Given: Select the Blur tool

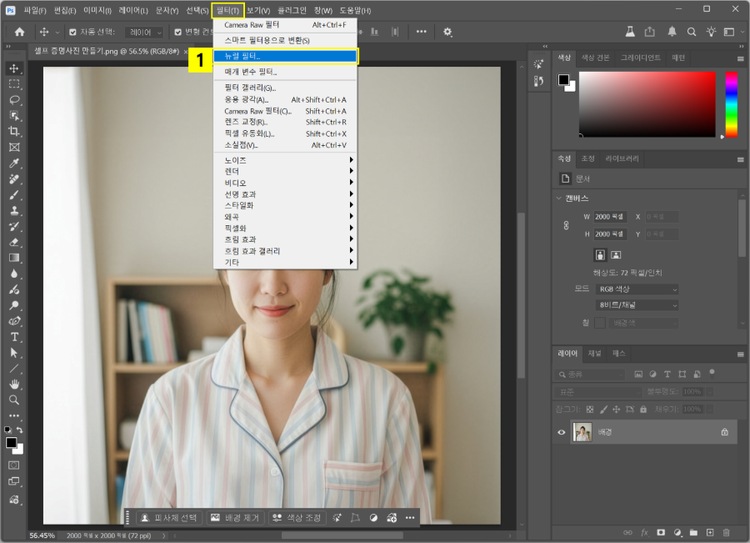Looking at the screenshot, I should point(14,274).
